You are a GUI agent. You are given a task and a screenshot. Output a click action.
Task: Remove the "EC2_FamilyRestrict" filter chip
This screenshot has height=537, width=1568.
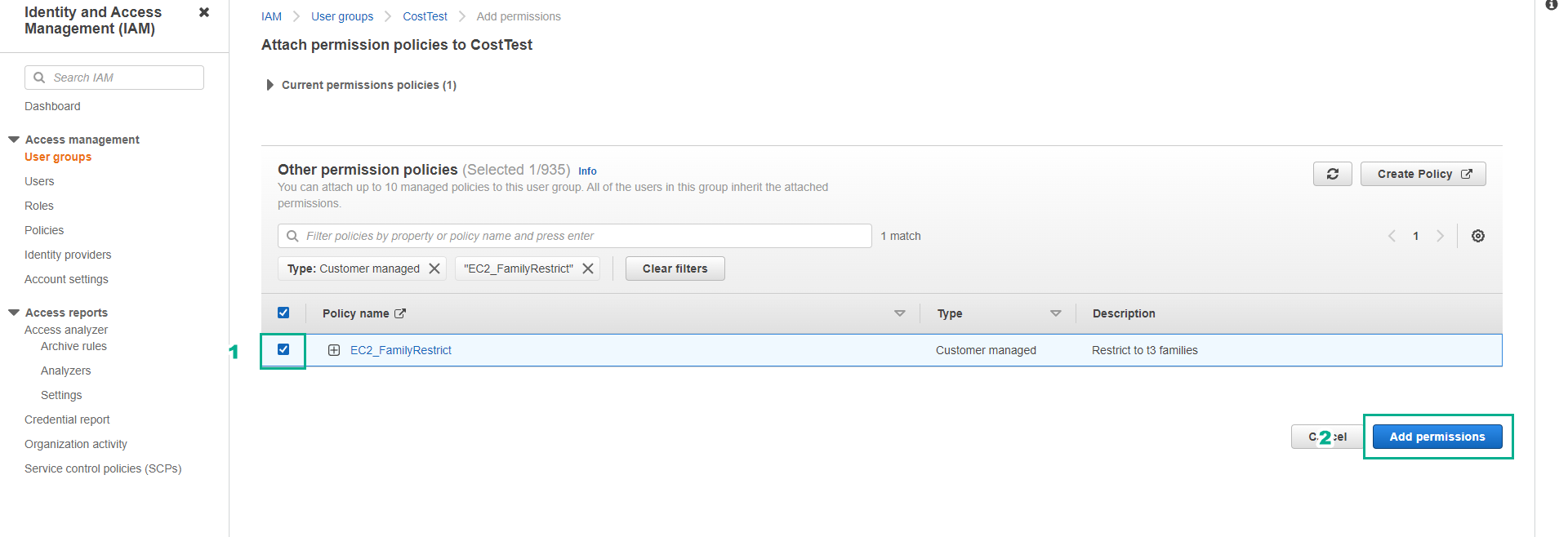pyautogui.click(x=588, y=268)
